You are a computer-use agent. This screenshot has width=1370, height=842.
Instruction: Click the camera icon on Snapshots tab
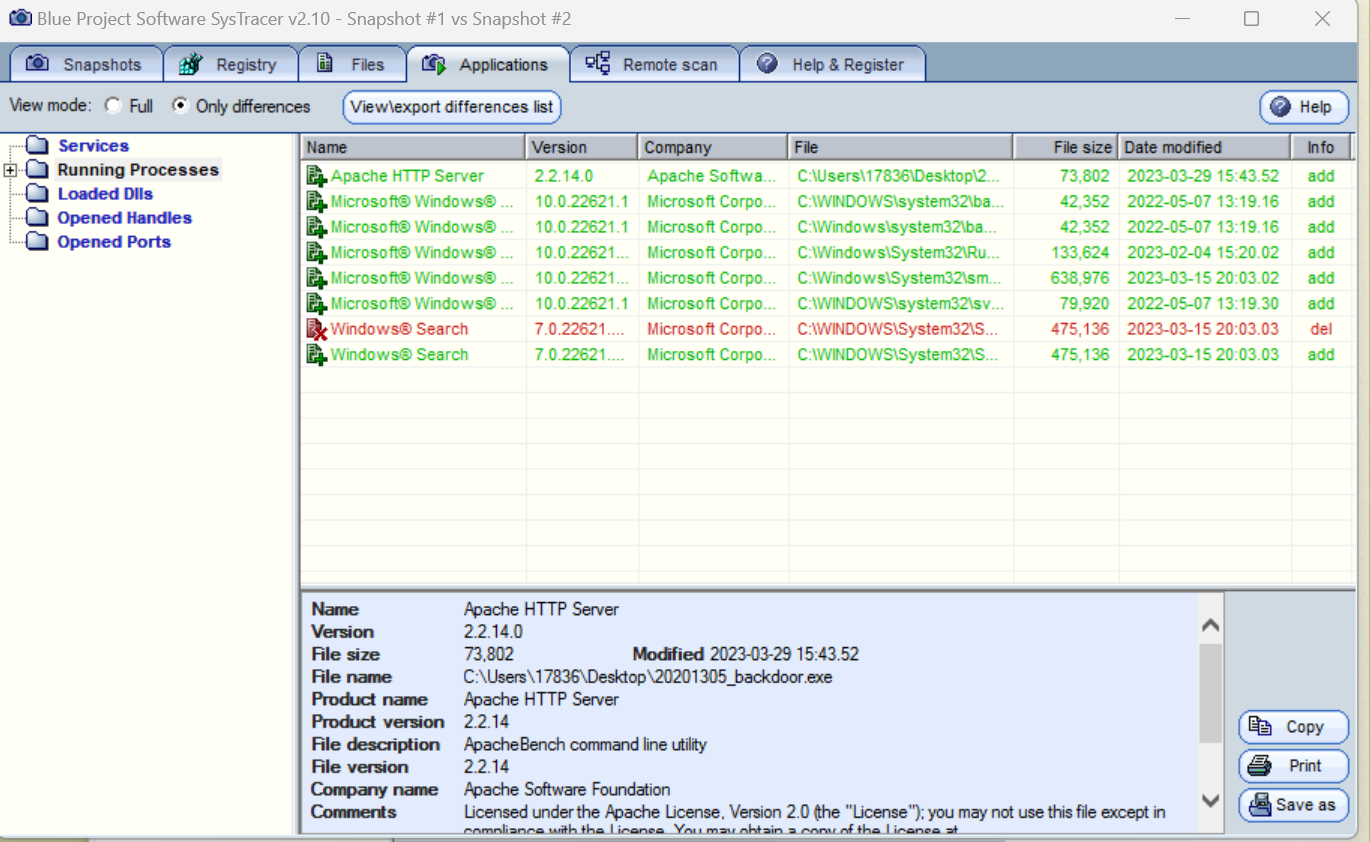(x=37, y=64)
